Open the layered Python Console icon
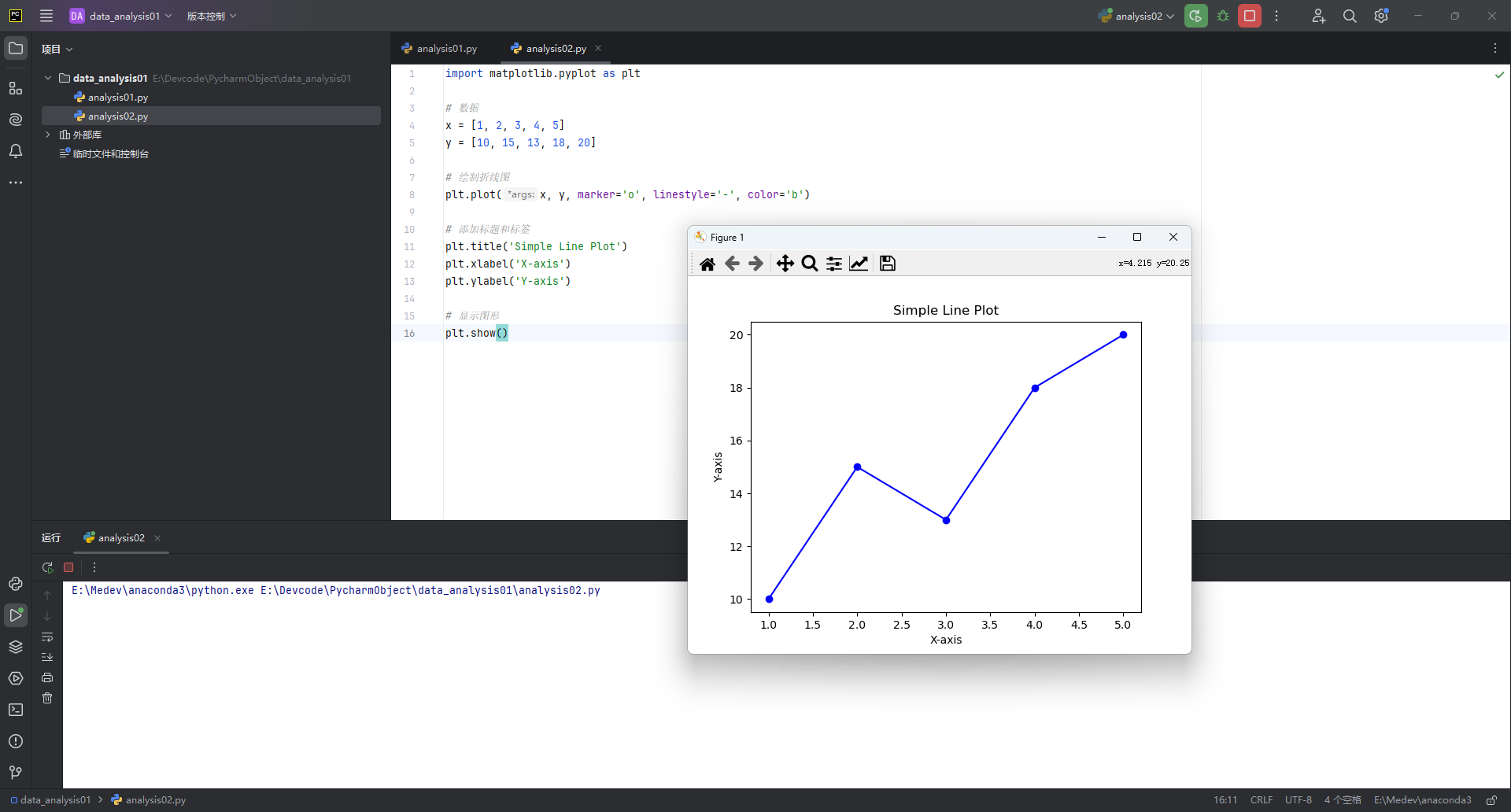The height and width of the screenshot is (812, 1511). pos(16,647)
